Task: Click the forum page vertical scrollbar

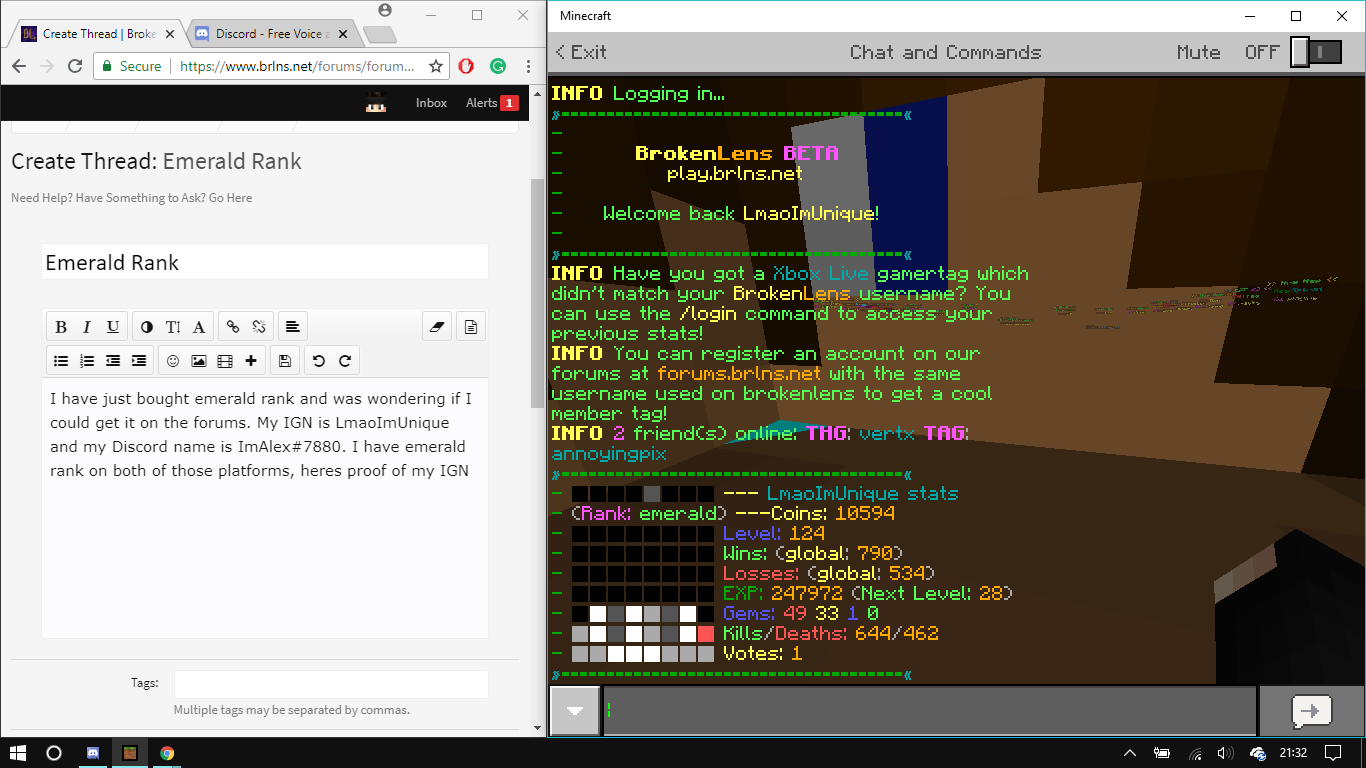Action: coord(538,295)
